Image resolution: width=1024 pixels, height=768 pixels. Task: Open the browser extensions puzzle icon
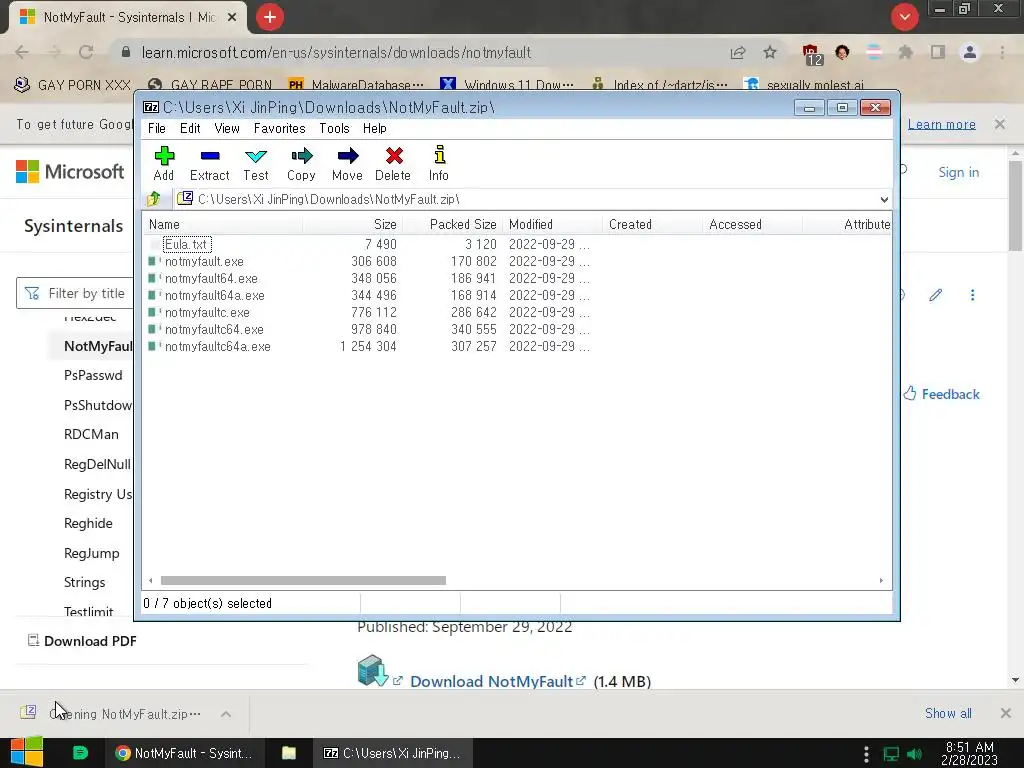pyautogui.click(x=905, y=52)
